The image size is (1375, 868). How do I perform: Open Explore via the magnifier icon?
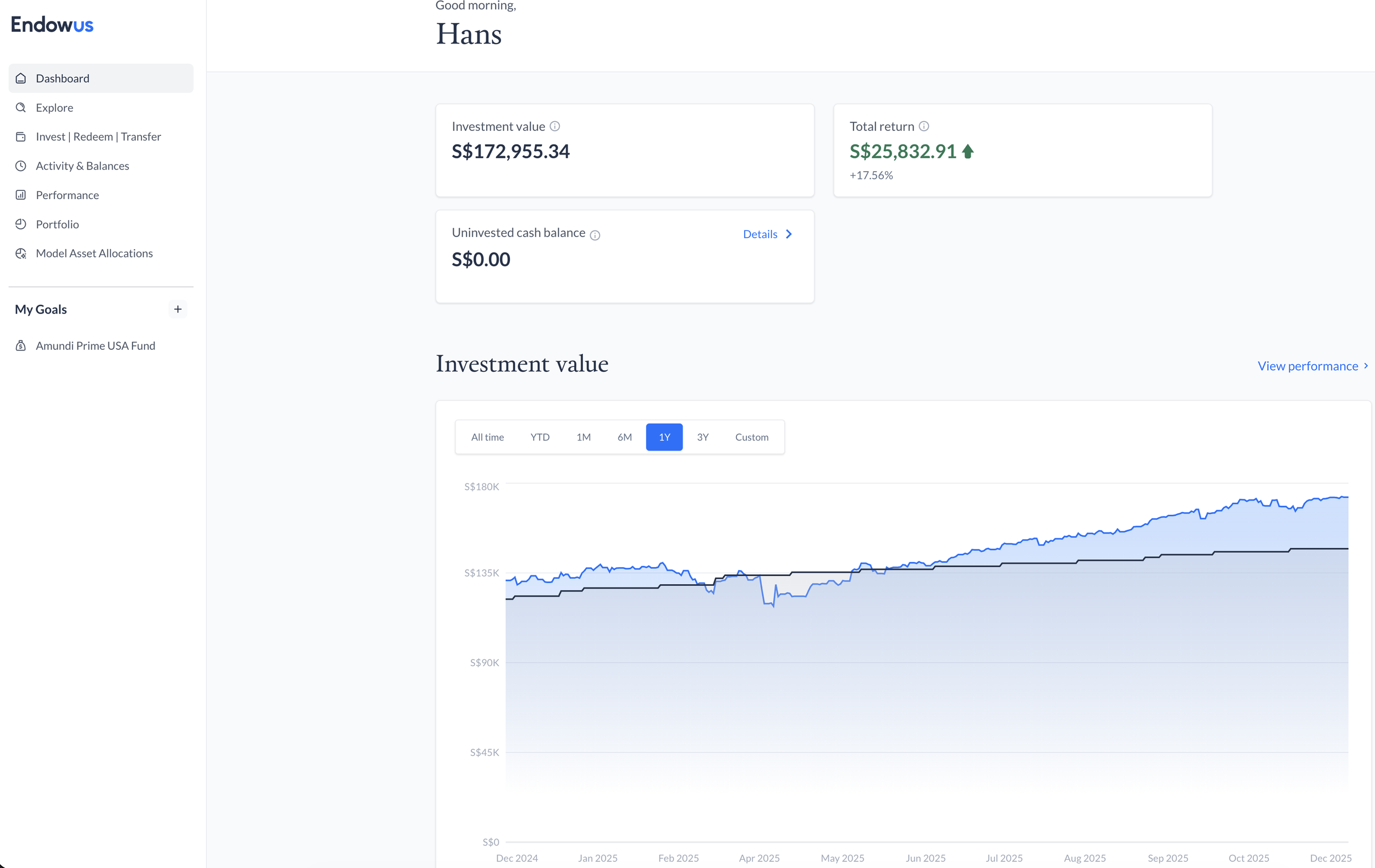[x=20, y=107]
